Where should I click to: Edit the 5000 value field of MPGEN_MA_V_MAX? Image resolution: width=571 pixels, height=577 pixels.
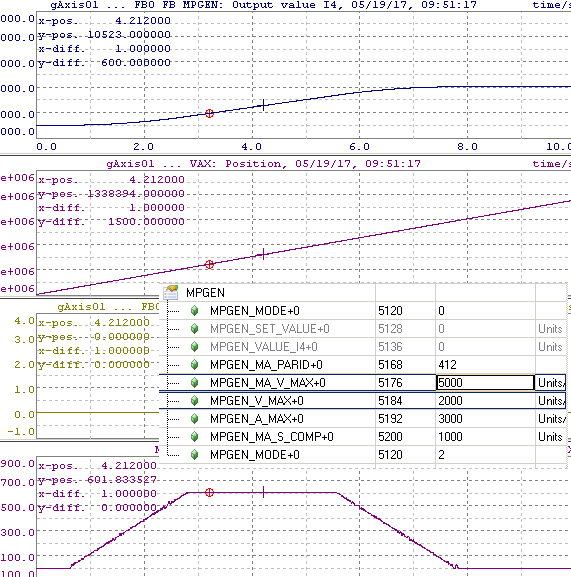point(485,383)
